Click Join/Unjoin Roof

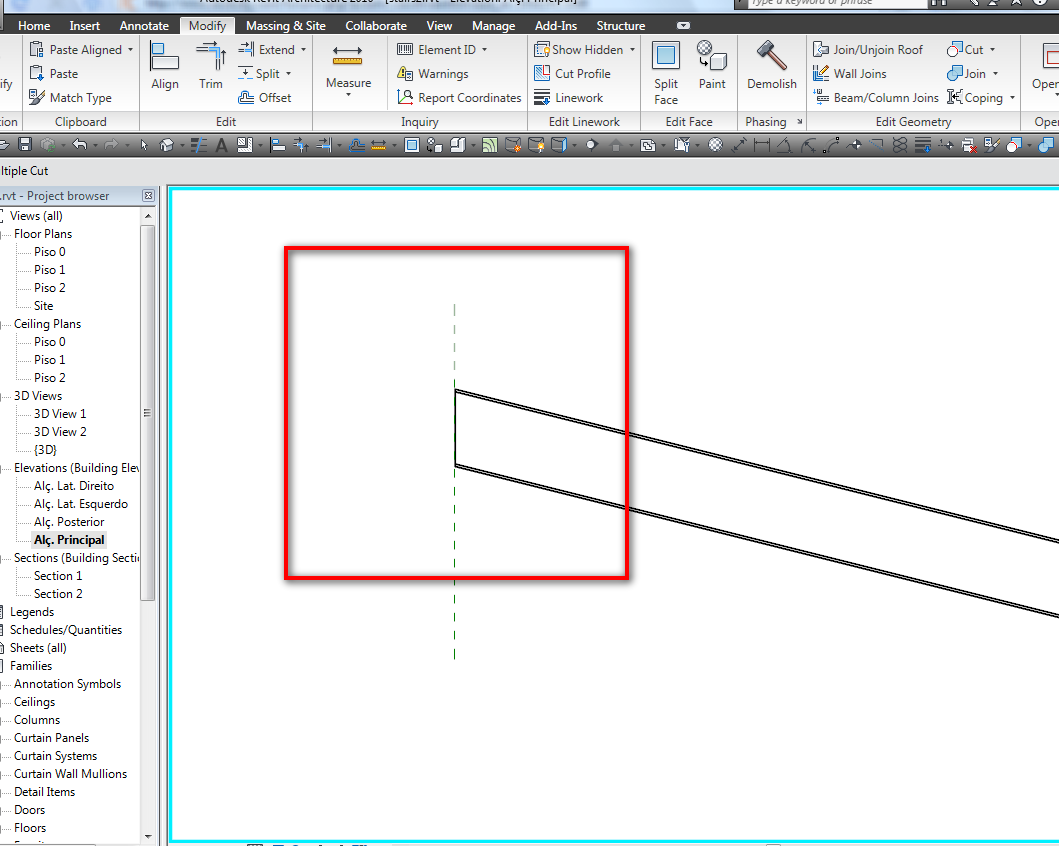coord(868,49)
